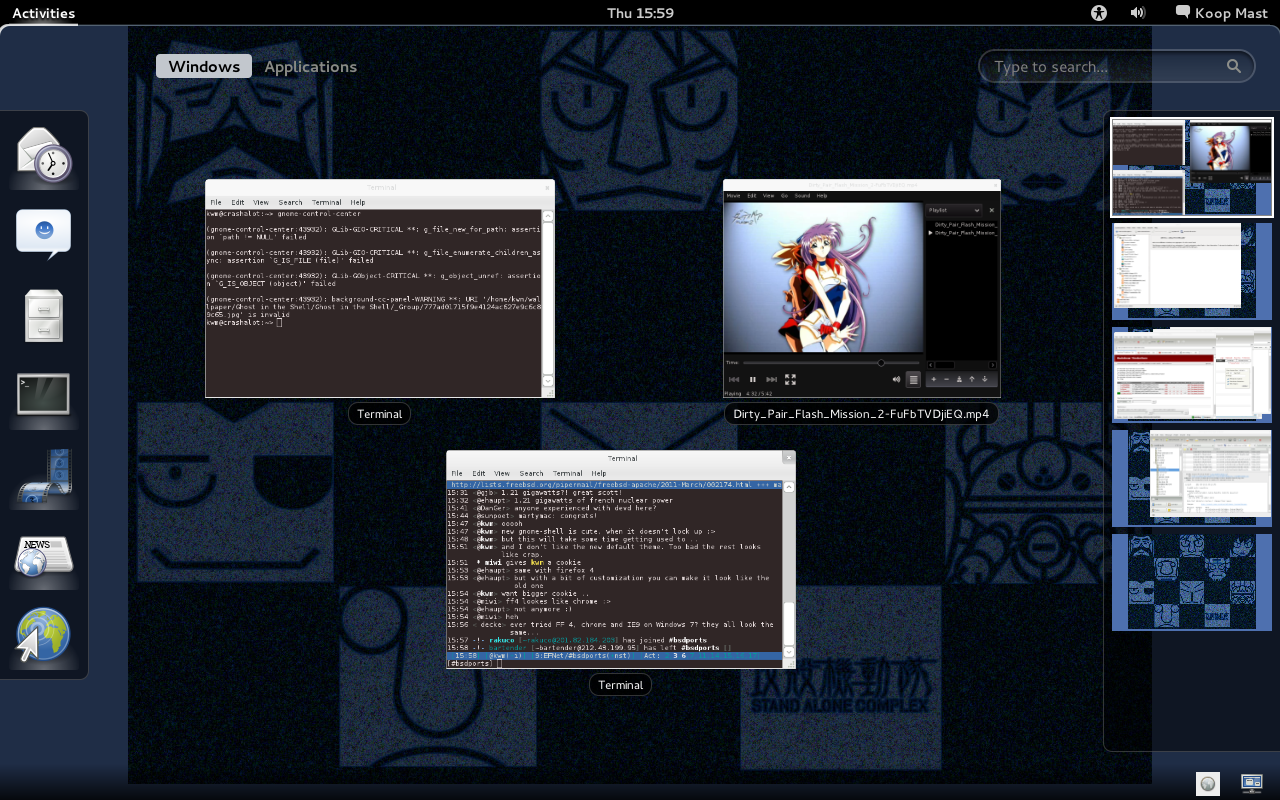Screen dimensions: 1280x800
Task: Activate the anime video frame in player
Action: (823, 277)
